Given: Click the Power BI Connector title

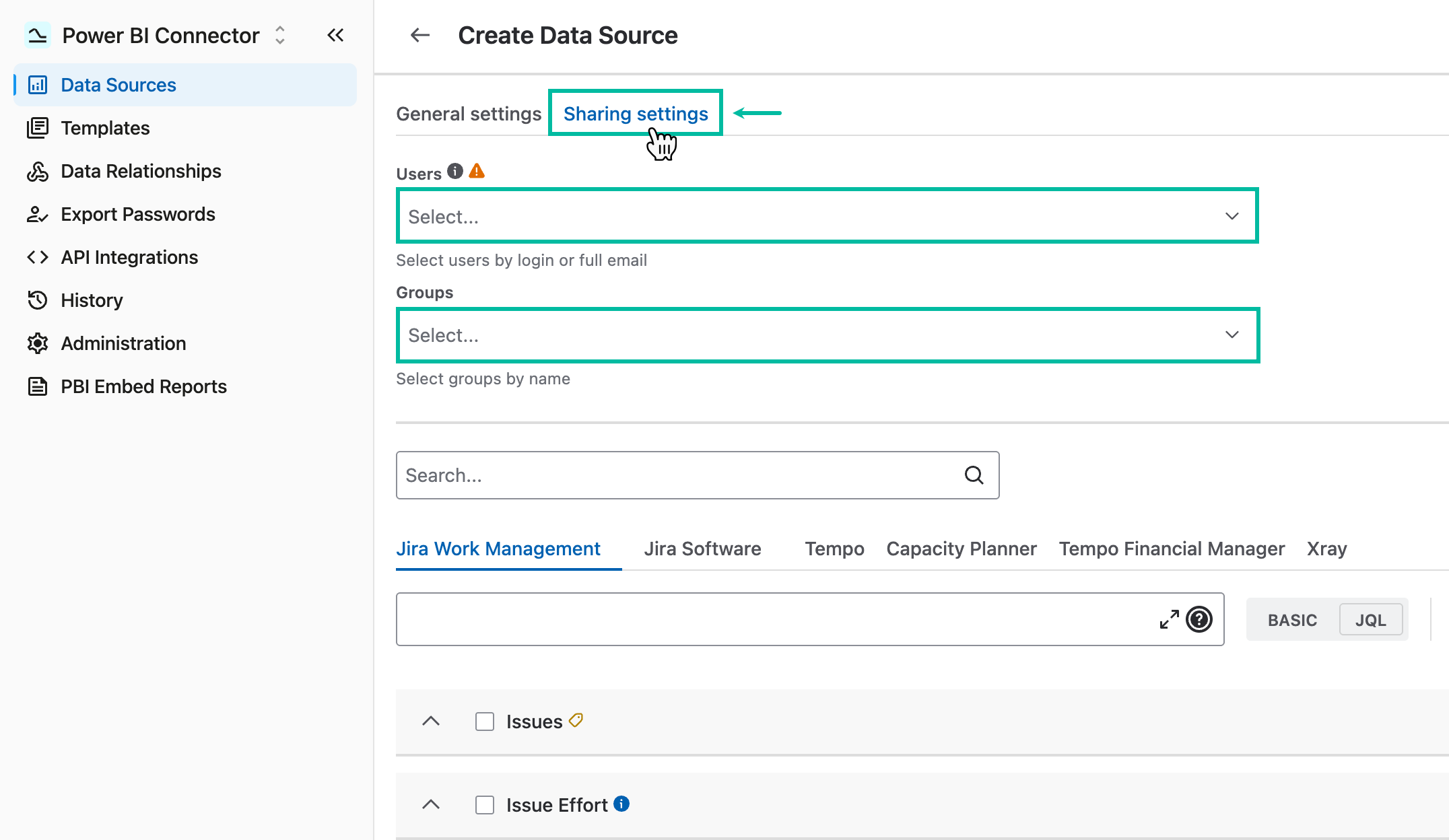Looking at the screenshot, I should pyautogui.click(x=160, y=35).
